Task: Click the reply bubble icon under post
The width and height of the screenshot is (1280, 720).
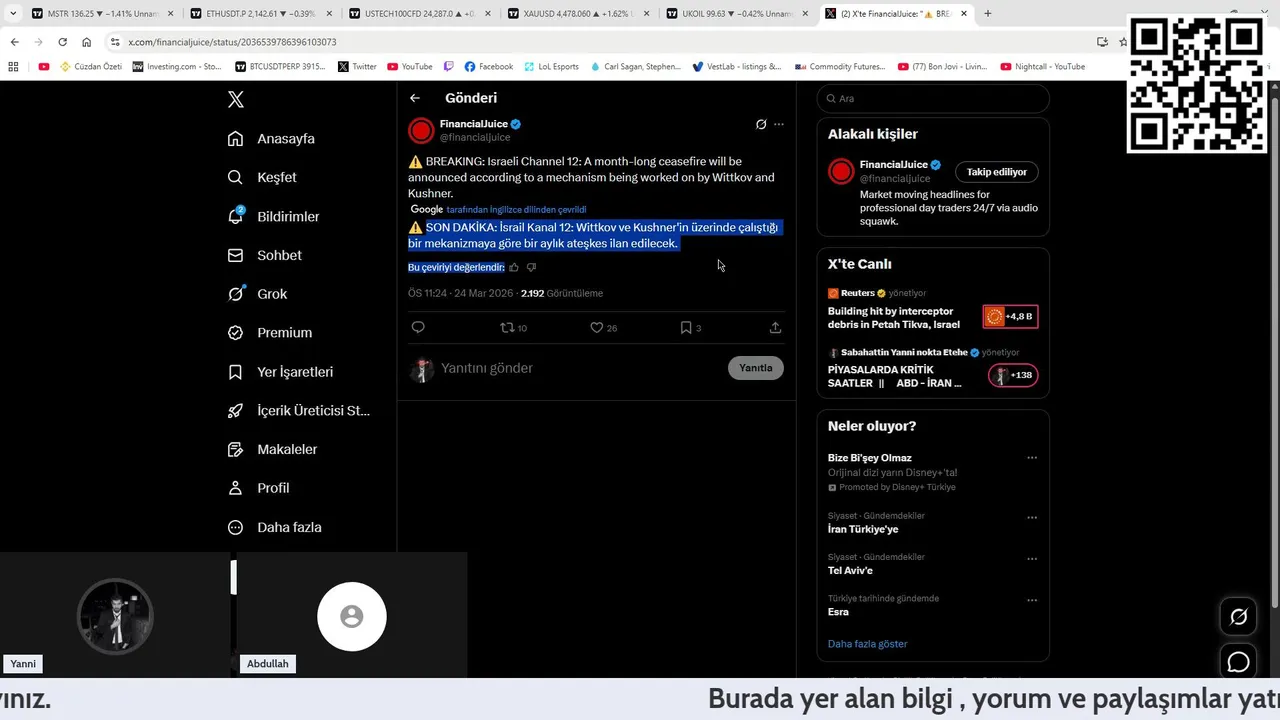Action: point(418,327)
